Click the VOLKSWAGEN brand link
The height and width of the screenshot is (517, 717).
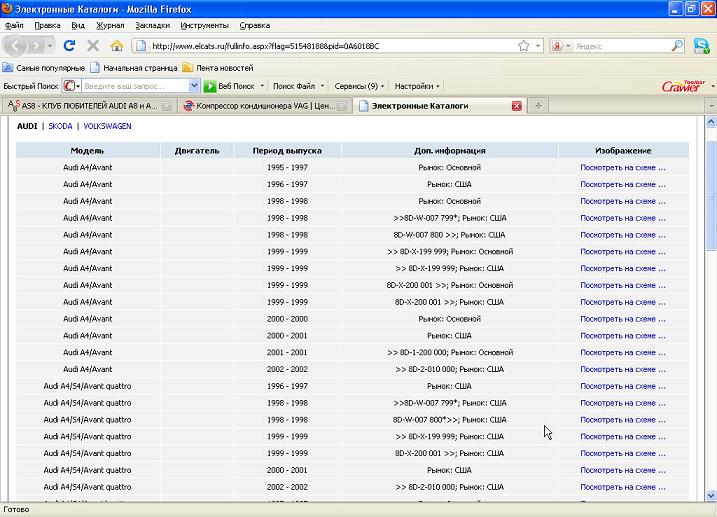[x=107, y=126]
